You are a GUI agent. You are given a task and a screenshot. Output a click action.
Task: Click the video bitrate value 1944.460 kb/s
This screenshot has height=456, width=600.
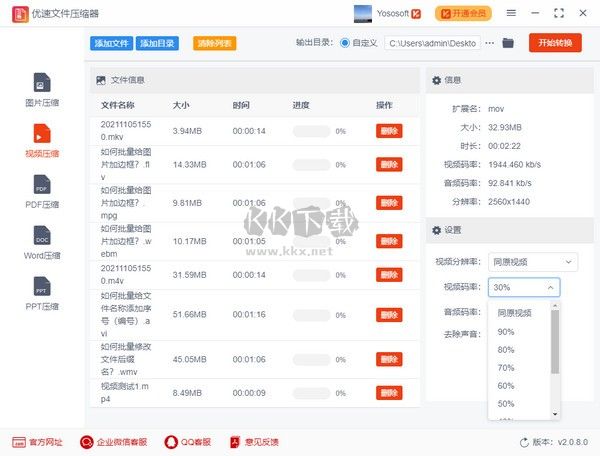(514, 164)
